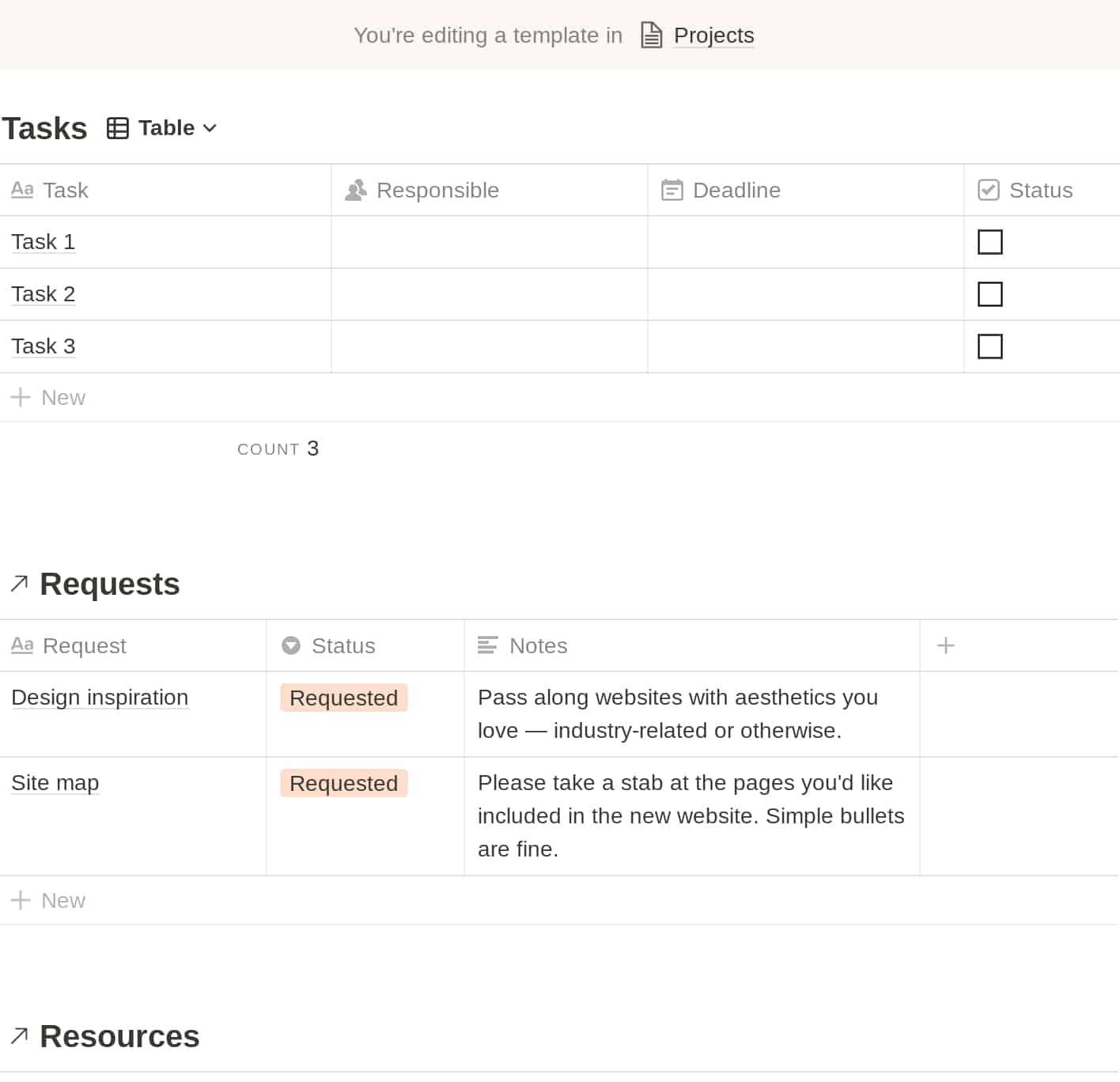The image size is (1120, 1082).
Task: Click the text icon in the Notes column header
Action: 486,645
